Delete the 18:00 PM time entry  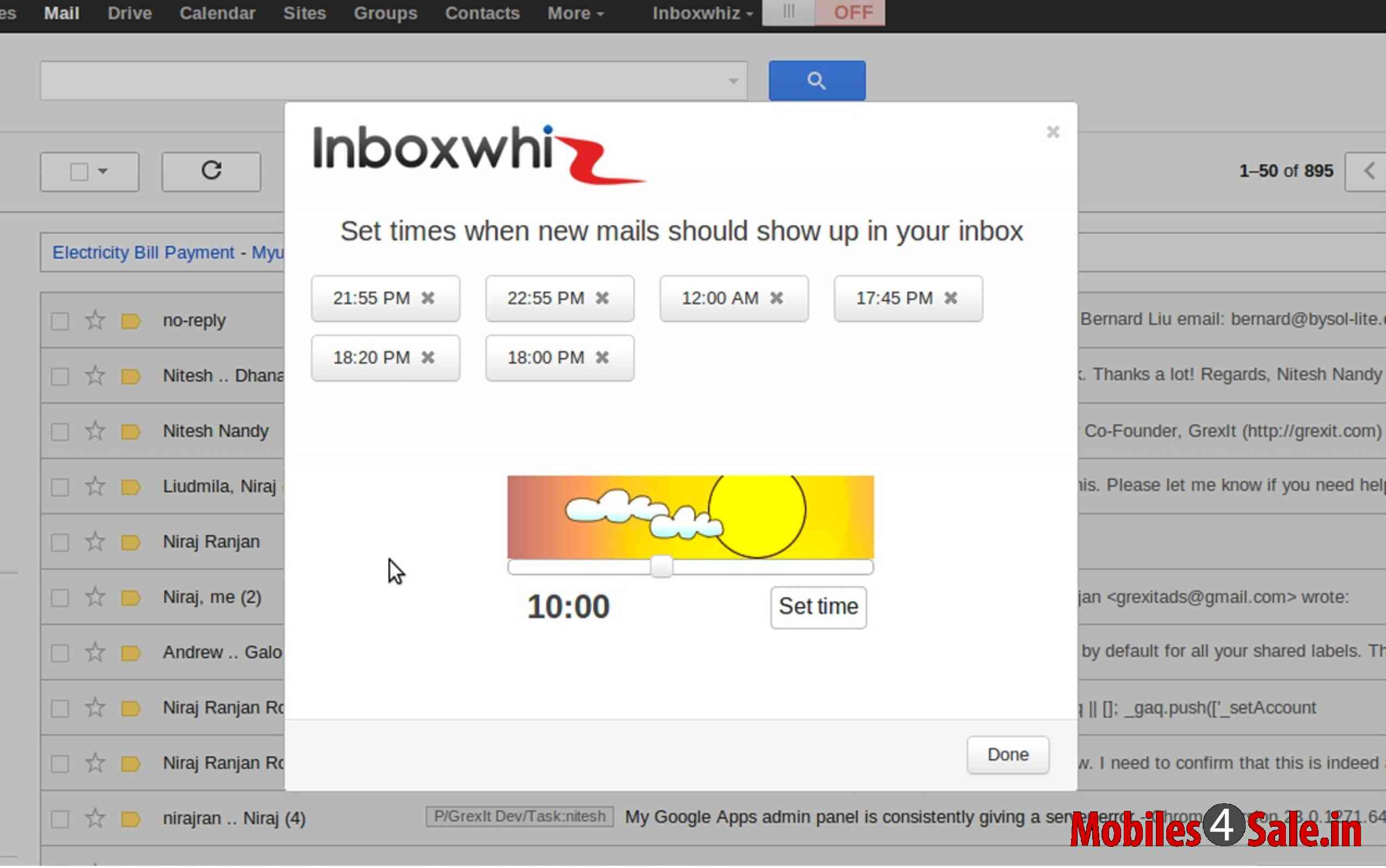point(602,358)
